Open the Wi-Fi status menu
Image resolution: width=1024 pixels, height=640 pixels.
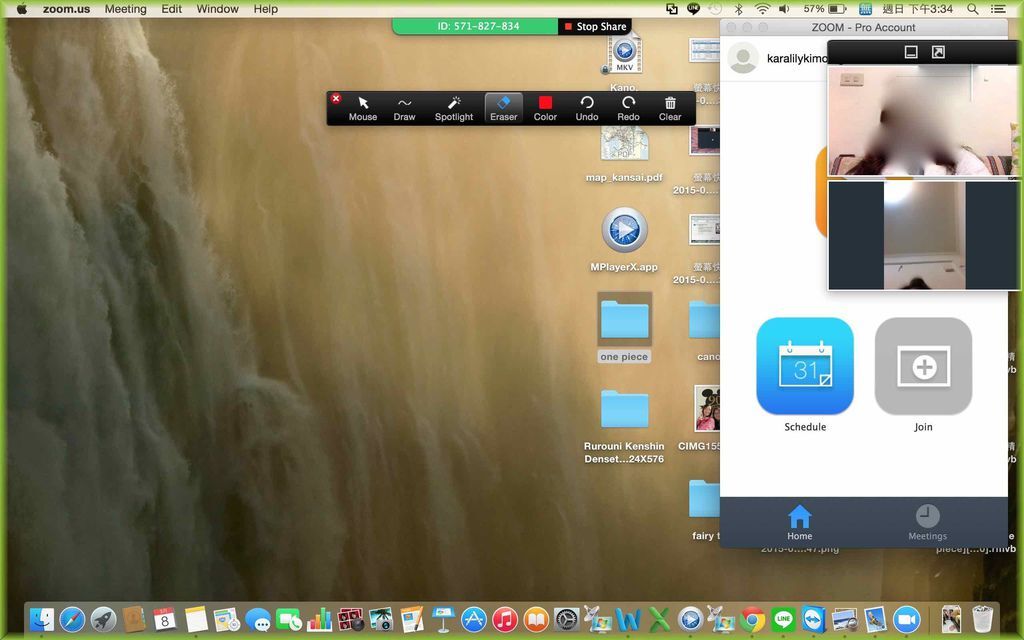tap(762, 9)
